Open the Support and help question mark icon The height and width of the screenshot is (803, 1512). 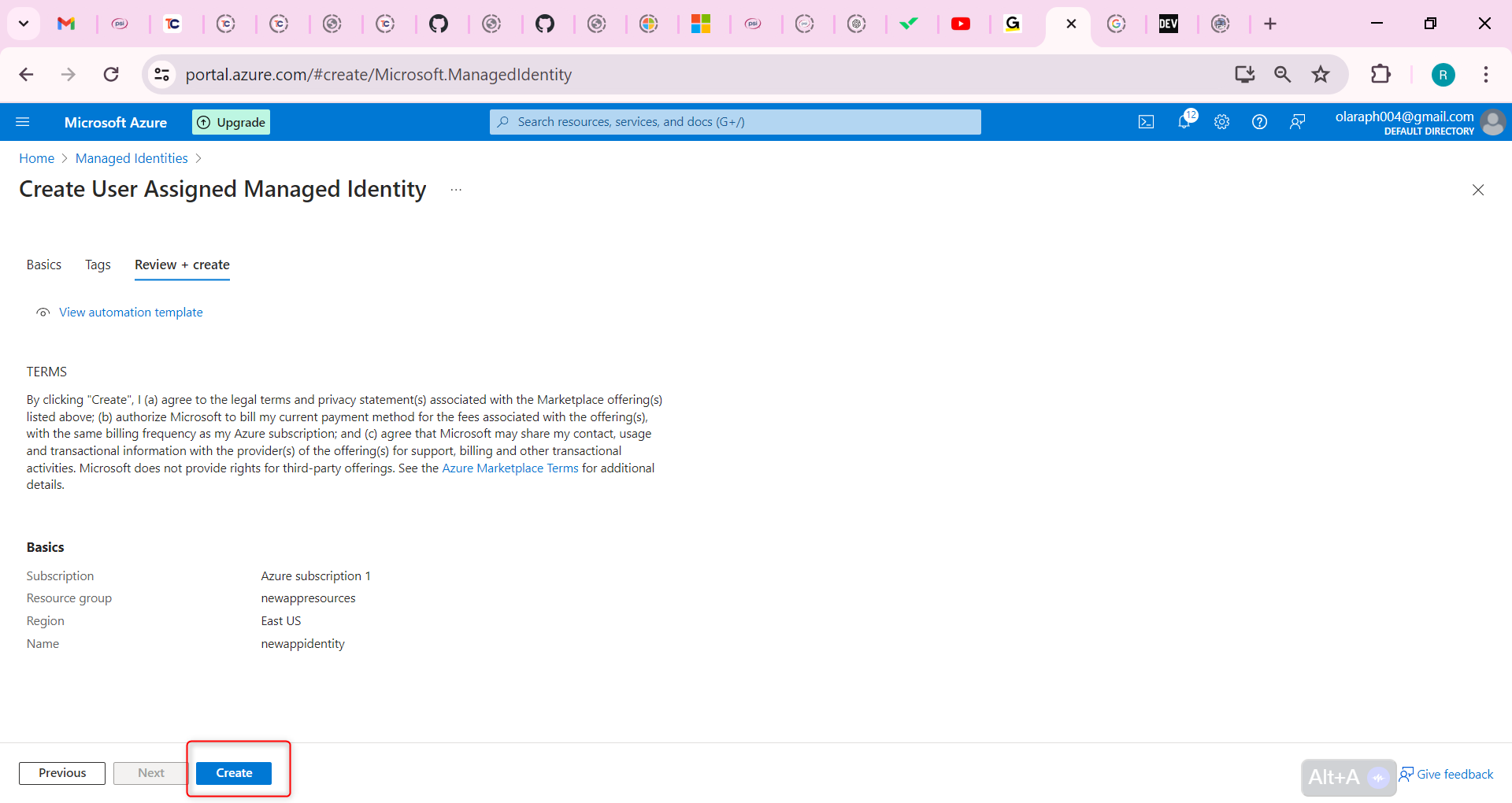point(1260,122)
